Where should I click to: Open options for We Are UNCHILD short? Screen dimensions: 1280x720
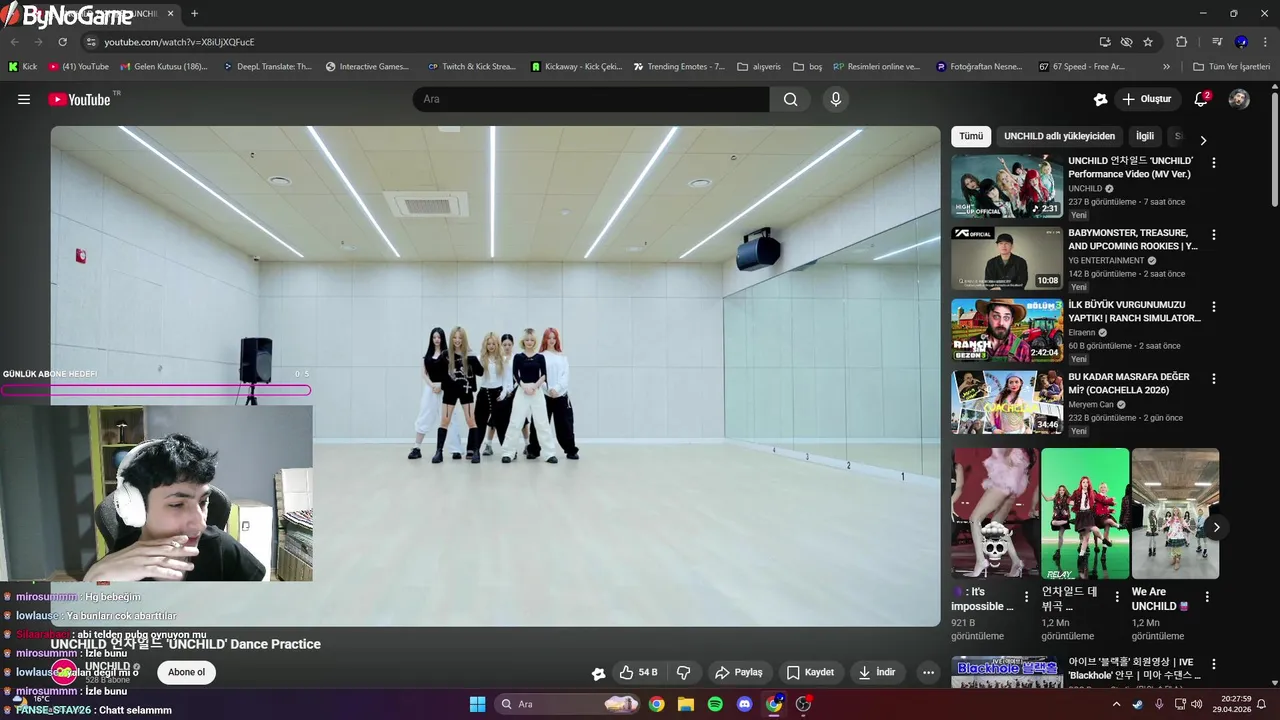[x=1206, y=597]
